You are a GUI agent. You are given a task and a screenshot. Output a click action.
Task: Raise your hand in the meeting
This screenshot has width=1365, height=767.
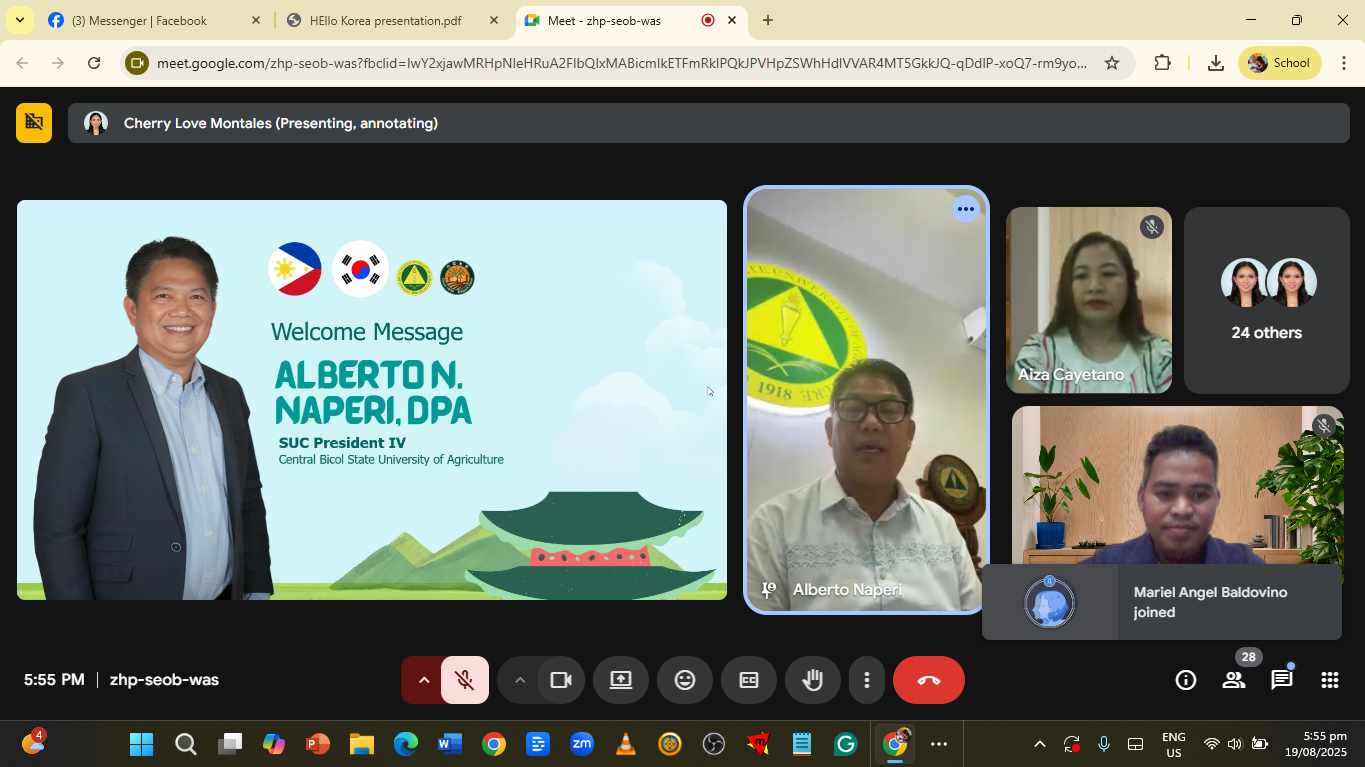[x=812, y=680]
